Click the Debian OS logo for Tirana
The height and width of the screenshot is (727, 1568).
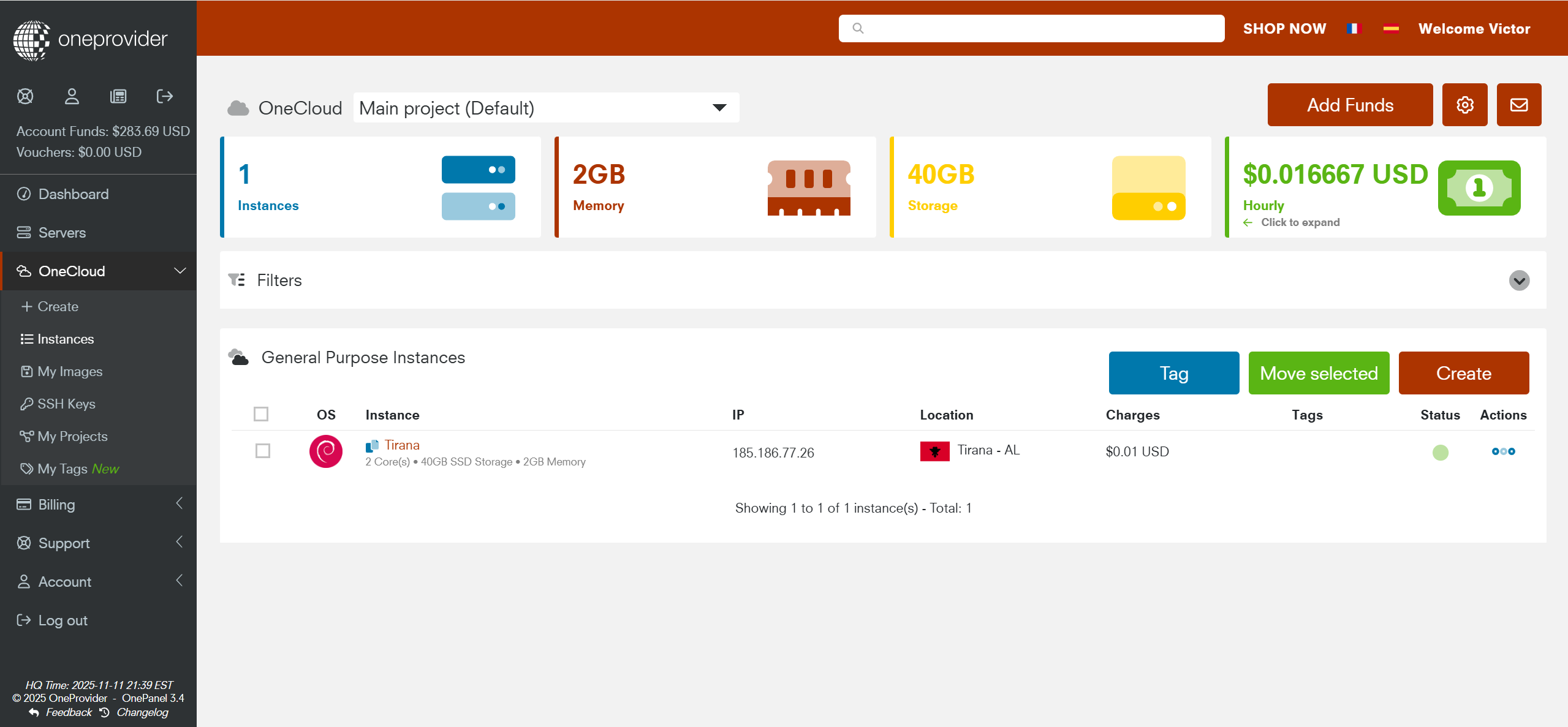[x=326, y=451]
